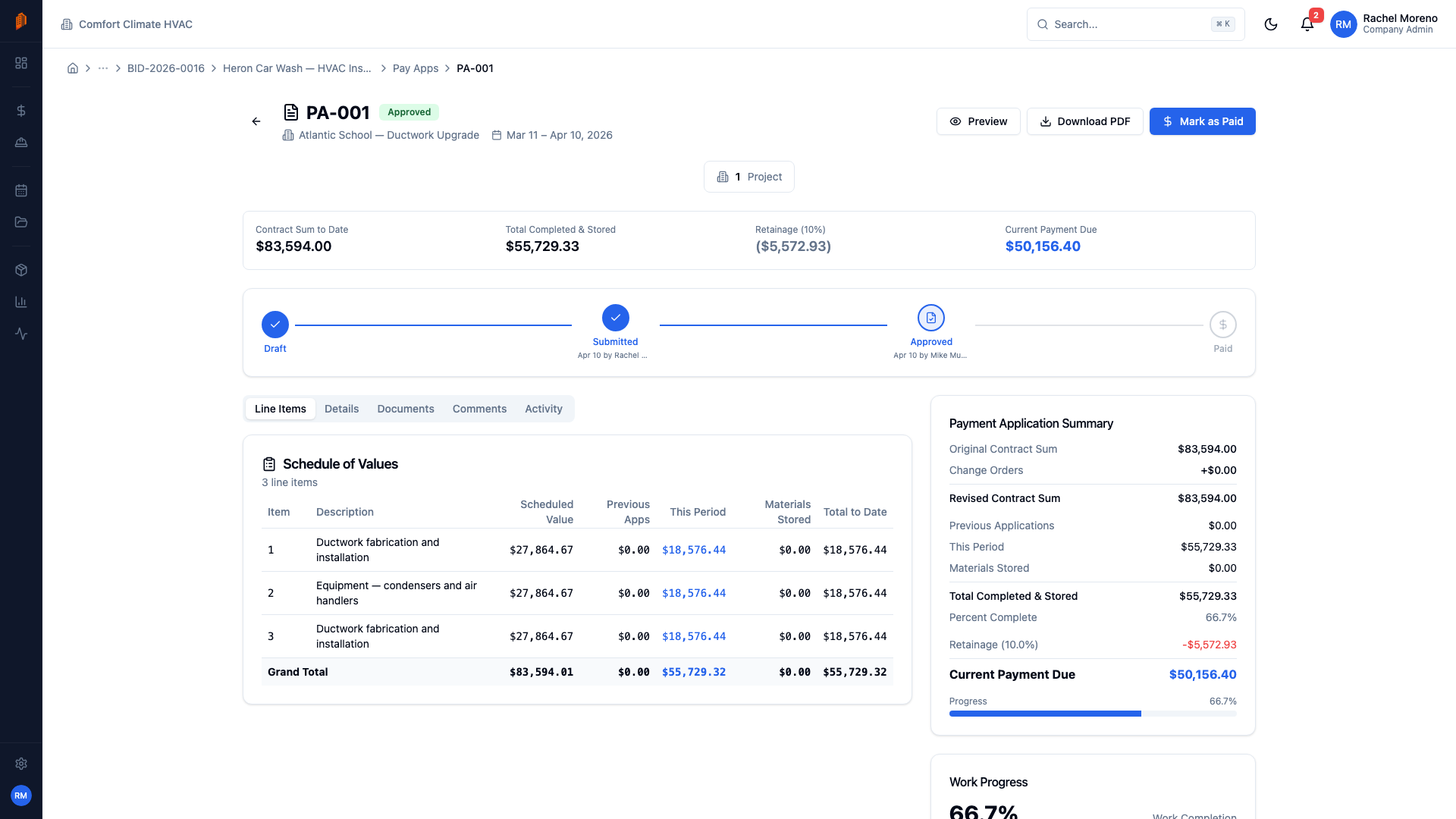Download the PDF of PA-001
Viewport: 1456px width, 819px height.
(x=1084, y=121)
